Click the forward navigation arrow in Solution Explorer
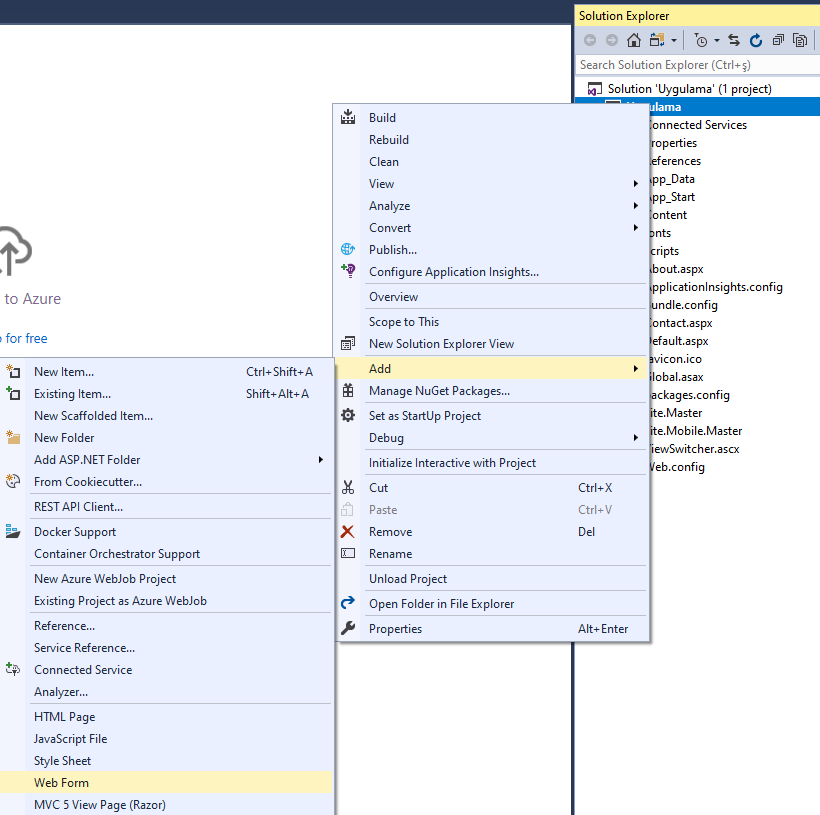Viewport: 820px width, 815px height. coord(609,40)
